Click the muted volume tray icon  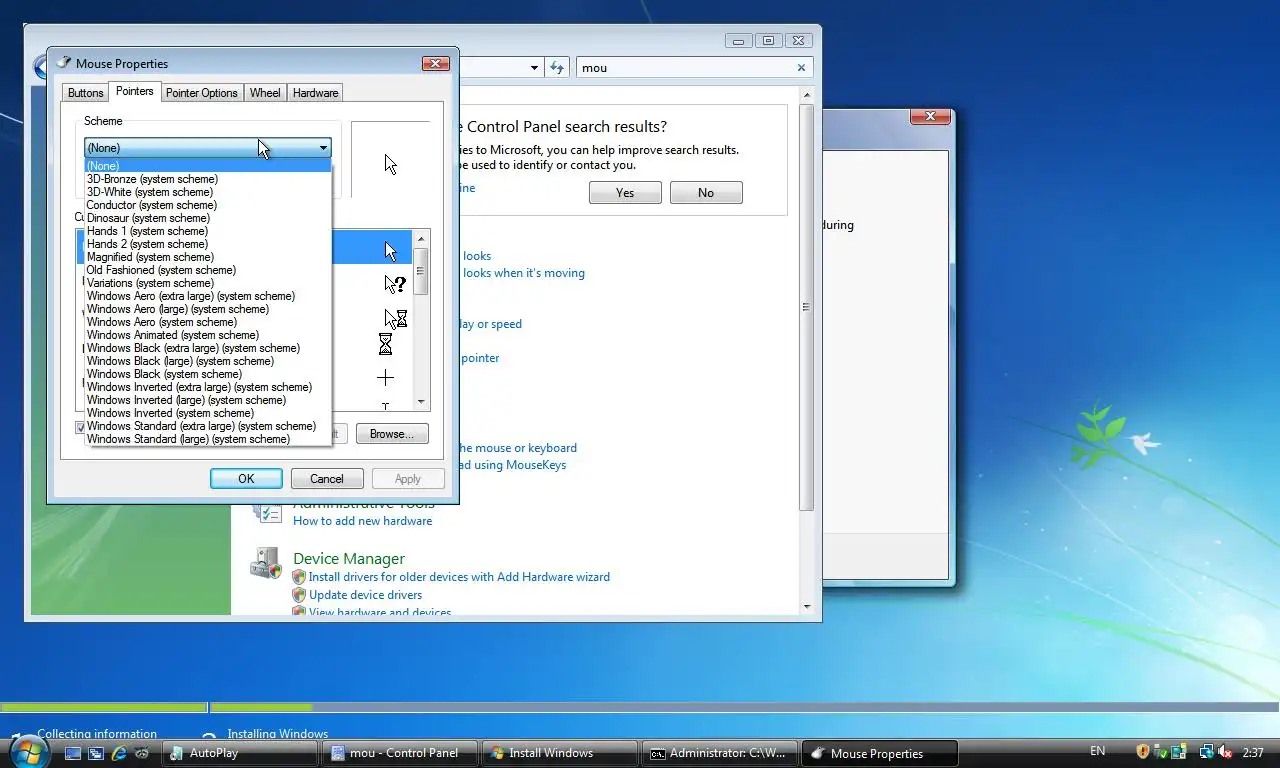pyautogui.click(x=1225, y=752)
